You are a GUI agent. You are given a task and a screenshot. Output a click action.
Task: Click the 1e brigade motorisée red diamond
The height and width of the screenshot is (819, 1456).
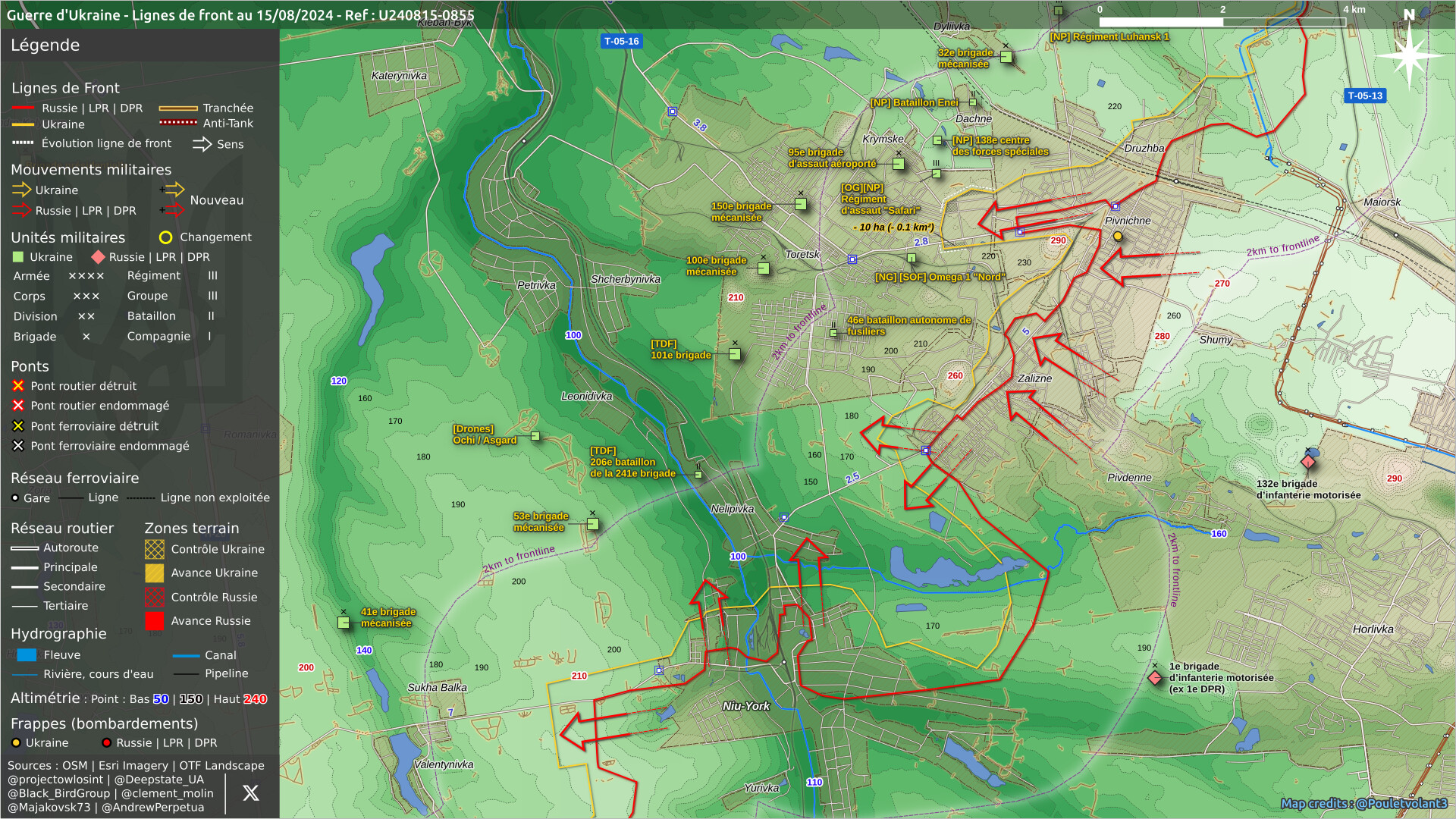(x=1155, y=678)
